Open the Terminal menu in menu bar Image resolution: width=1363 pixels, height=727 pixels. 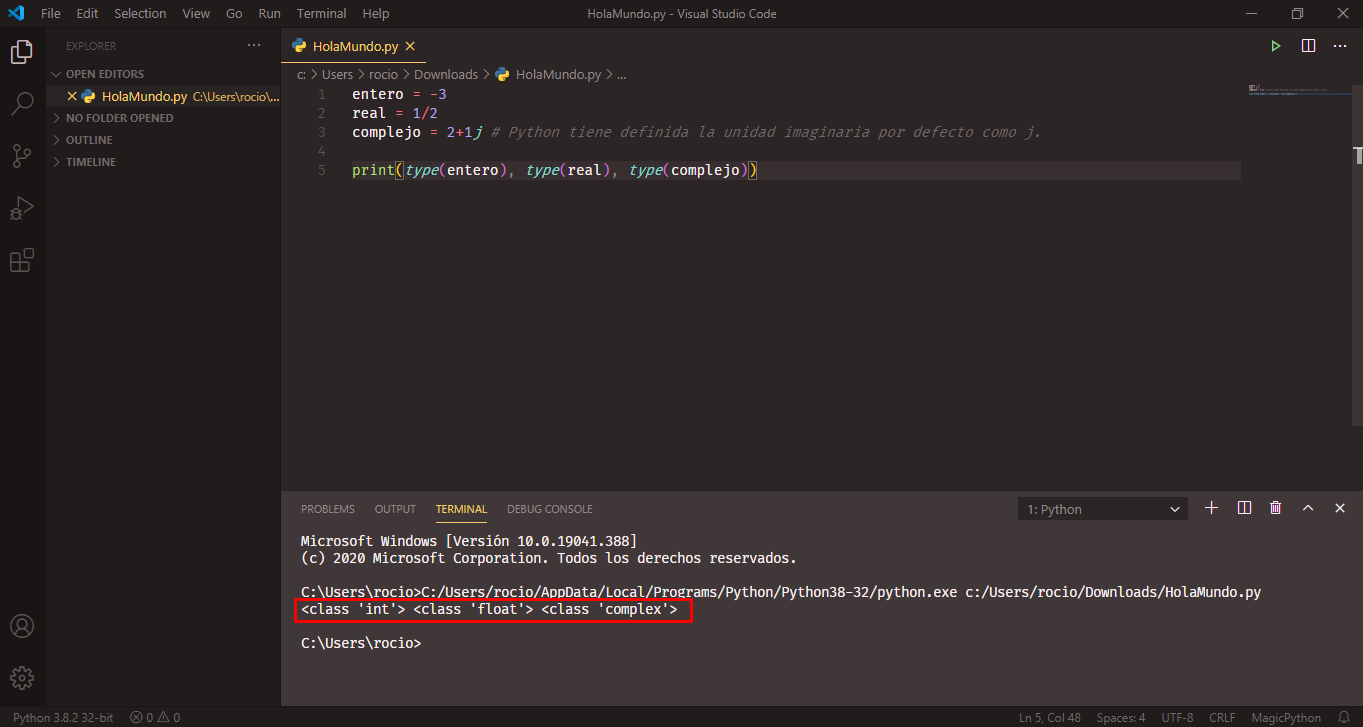click(321, 14)
